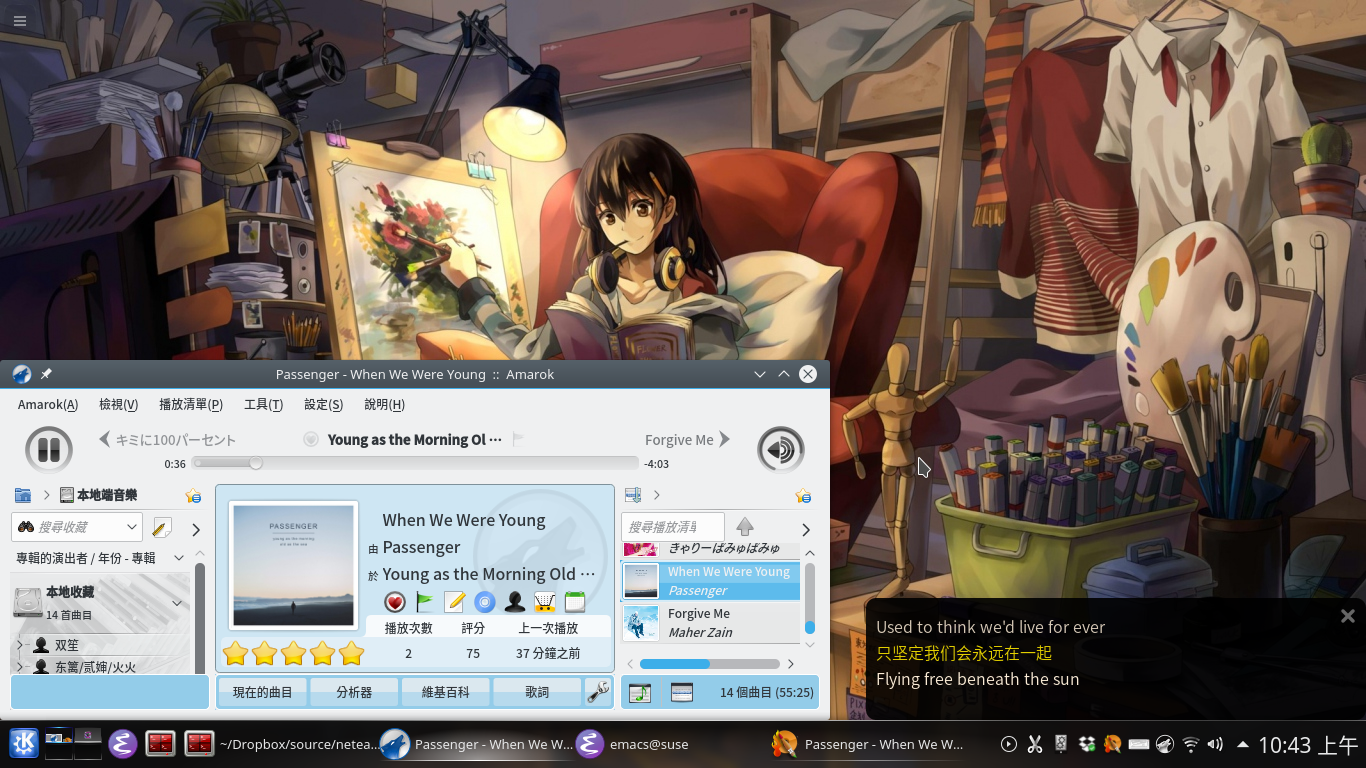Show hidden tray icons arrow
1366x768 pixels.
(1242, 744)
